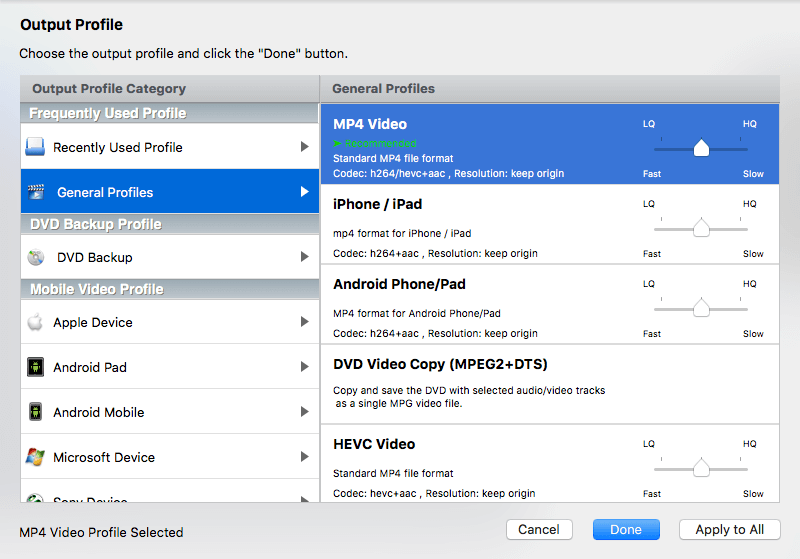Adjust the HEVC Video quality slider
This screenshot has width=800, height=559.
click(x=701, y=468)
